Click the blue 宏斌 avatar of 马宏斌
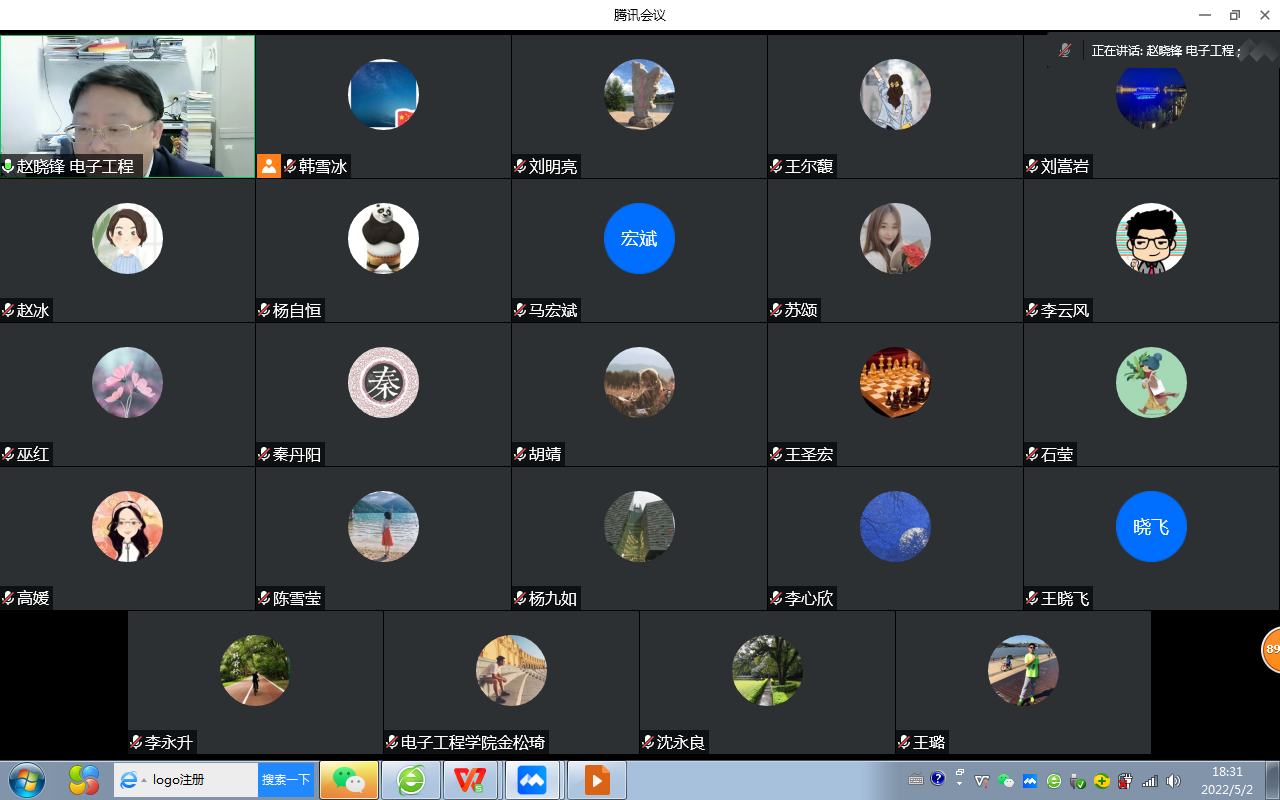Viewport: 1280px width, 800px height. pyautogui.click(x=639, y=238)
